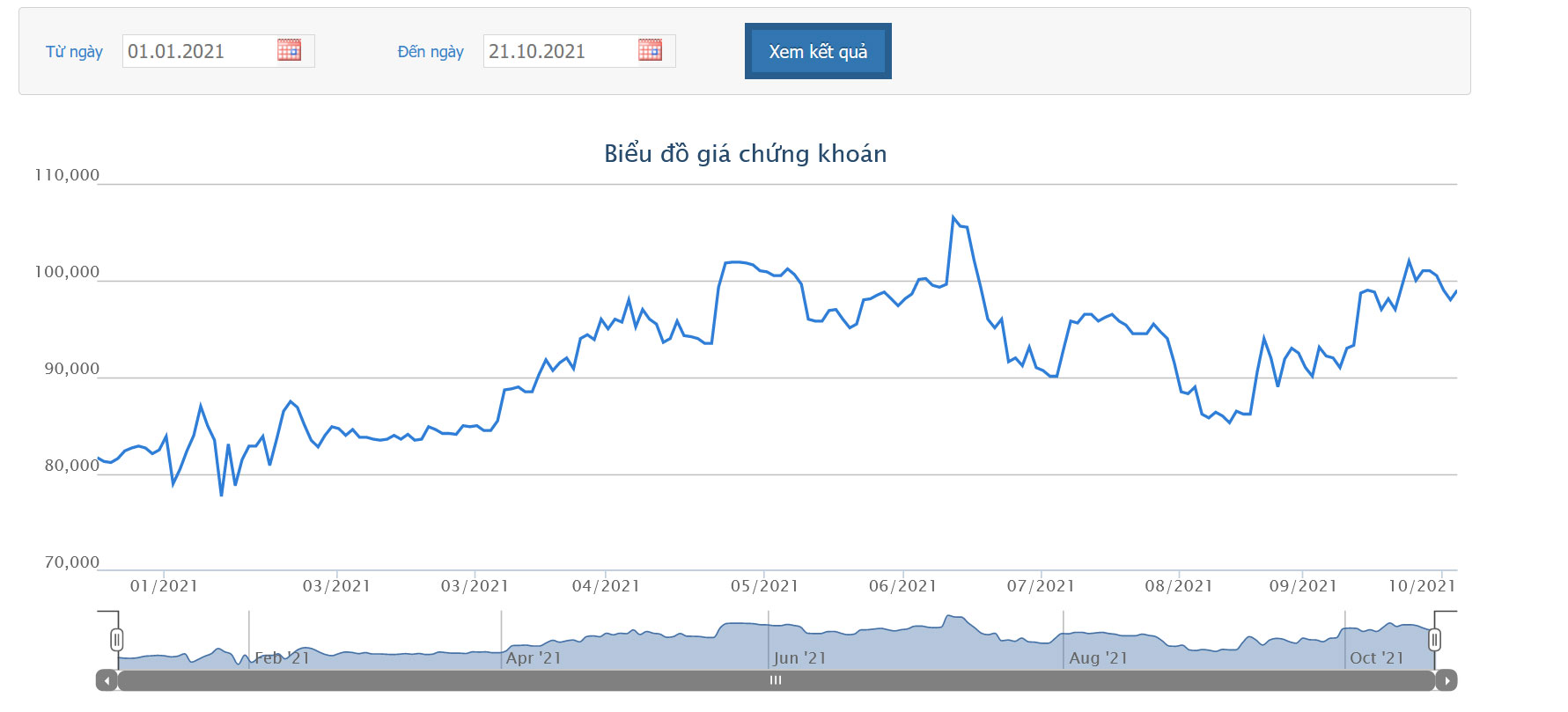The height and width of the screenshot is (712, 1568).
Task: Click the scrollbar thumb grip under the navigator
Action: (776, 680)
